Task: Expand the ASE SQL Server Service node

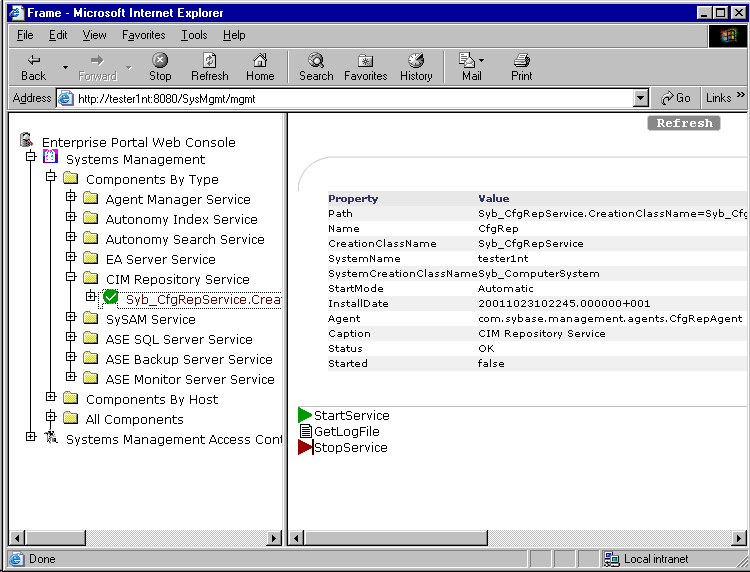Action: [71, 336]
